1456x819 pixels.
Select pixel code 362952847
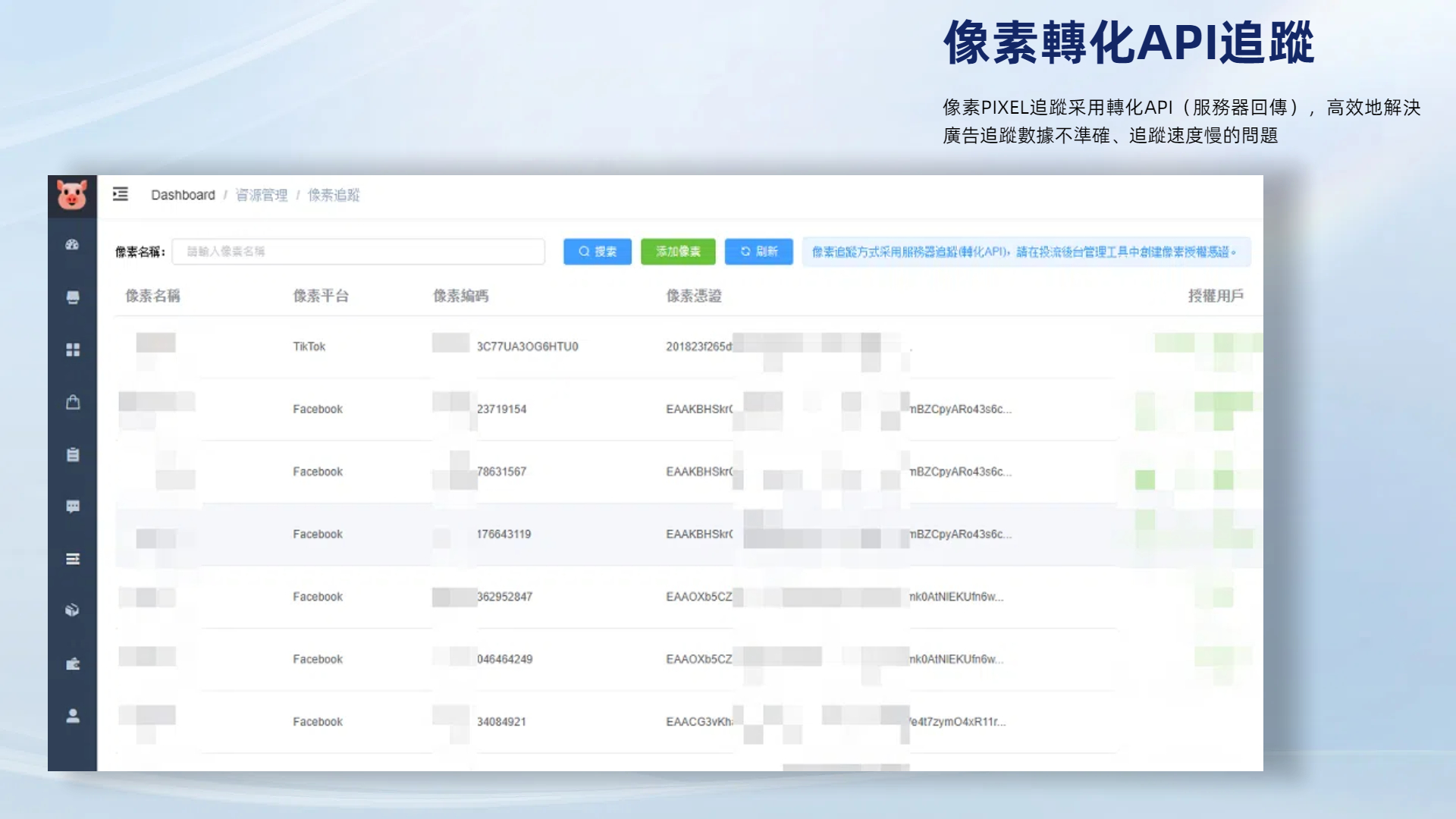(504, 597)
